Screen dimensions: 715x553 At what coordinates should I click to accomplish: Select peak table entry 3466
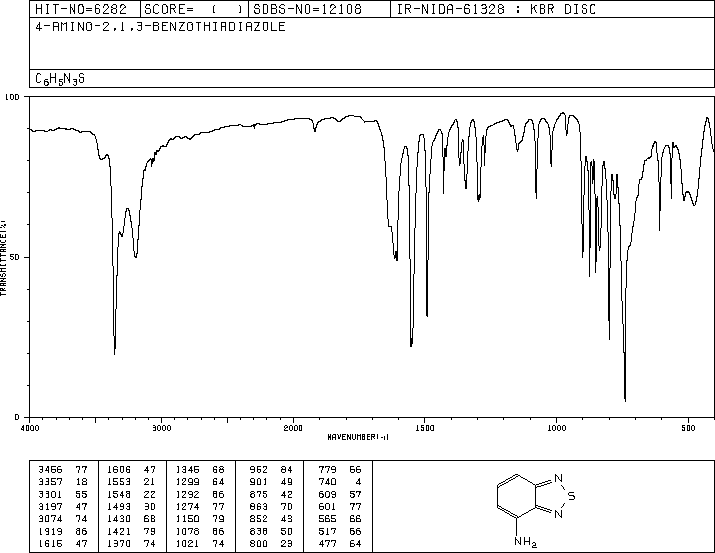pos(63,470)
